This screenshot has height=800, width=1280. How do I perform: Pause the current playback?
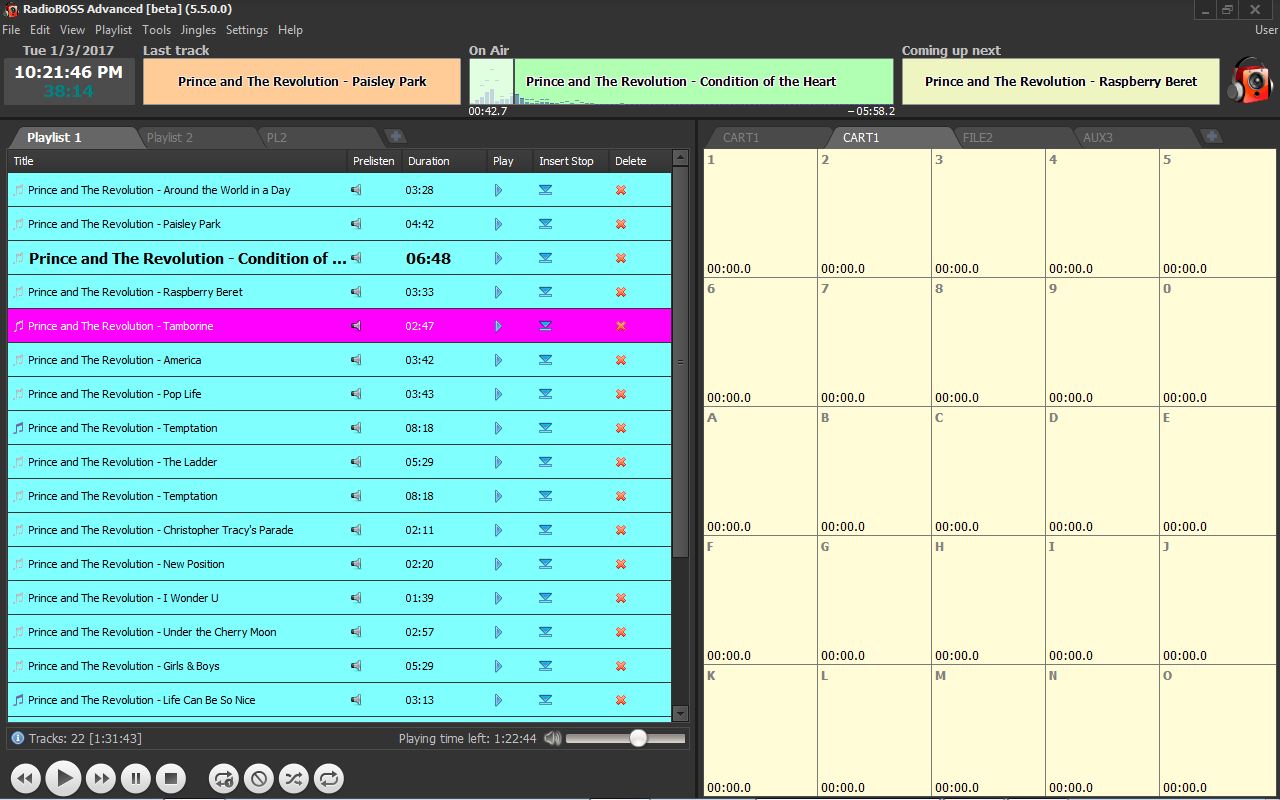click(x=135, y=777)
